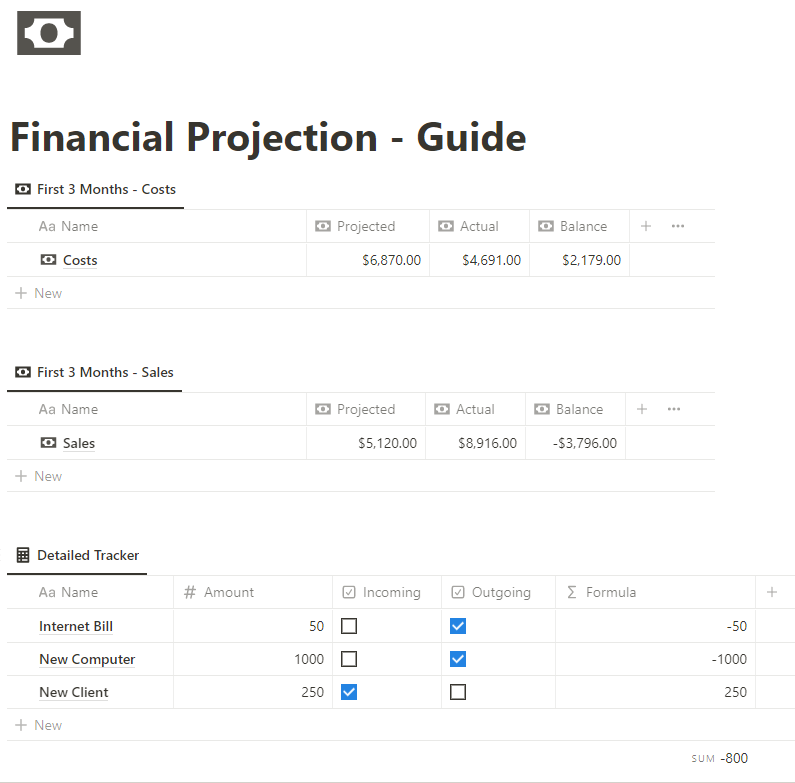The image size is (795, 783).
Task: Select the Detailed Tracker view tab
Action: click(77, 555)
